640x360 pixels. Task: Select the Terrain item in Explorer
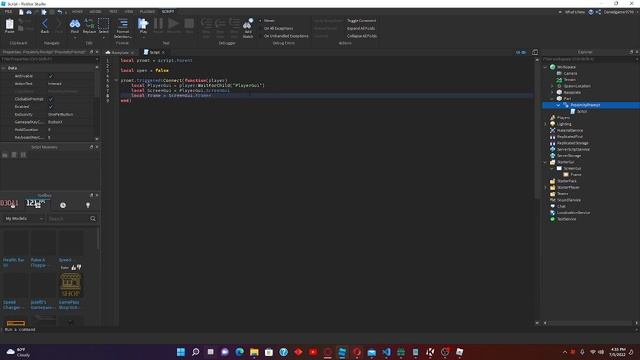pos(569,80)
